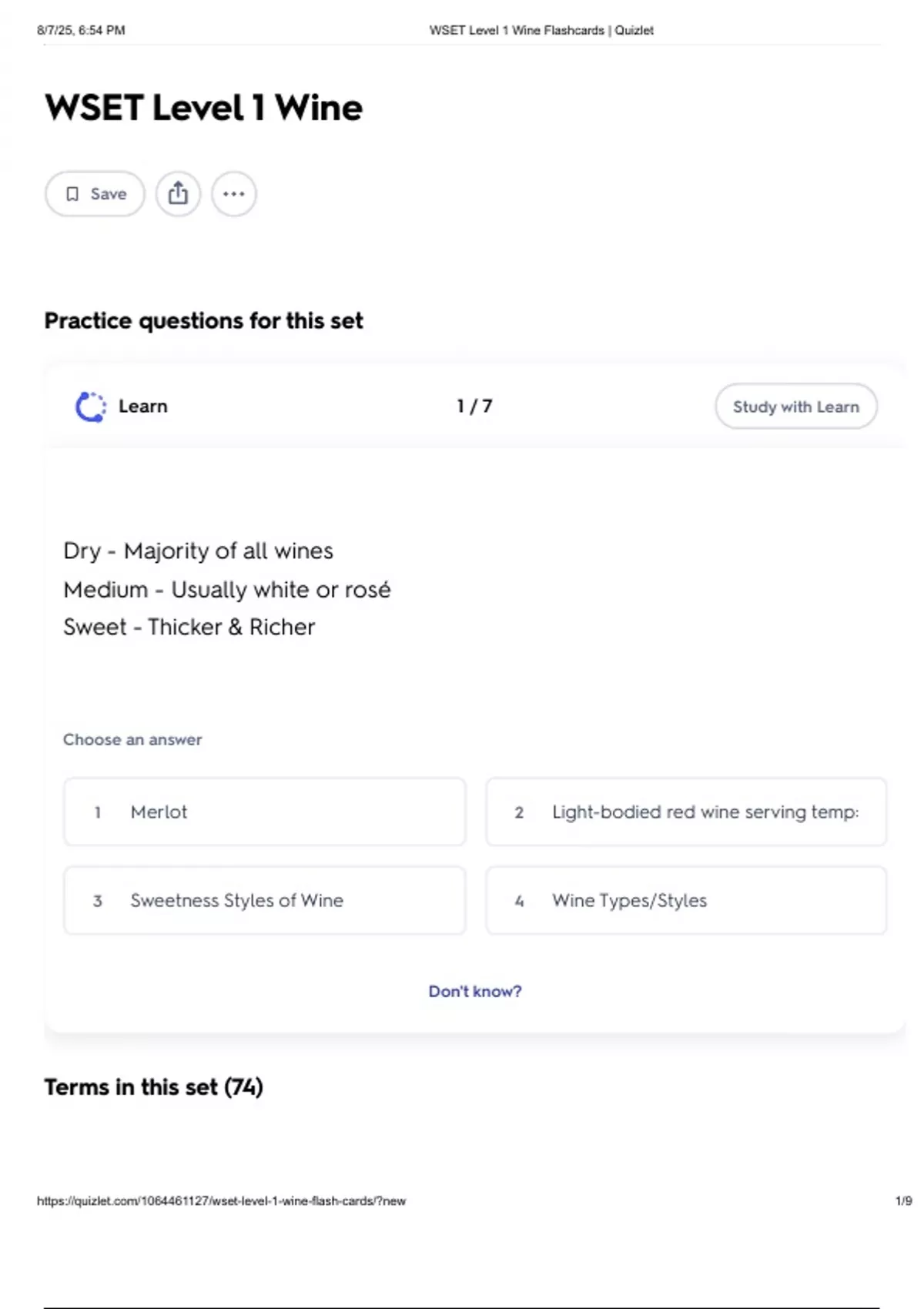The image size is (924, 1309).
Task: Click the bookmark icon inside Save
Action: (x=72, y=194)
